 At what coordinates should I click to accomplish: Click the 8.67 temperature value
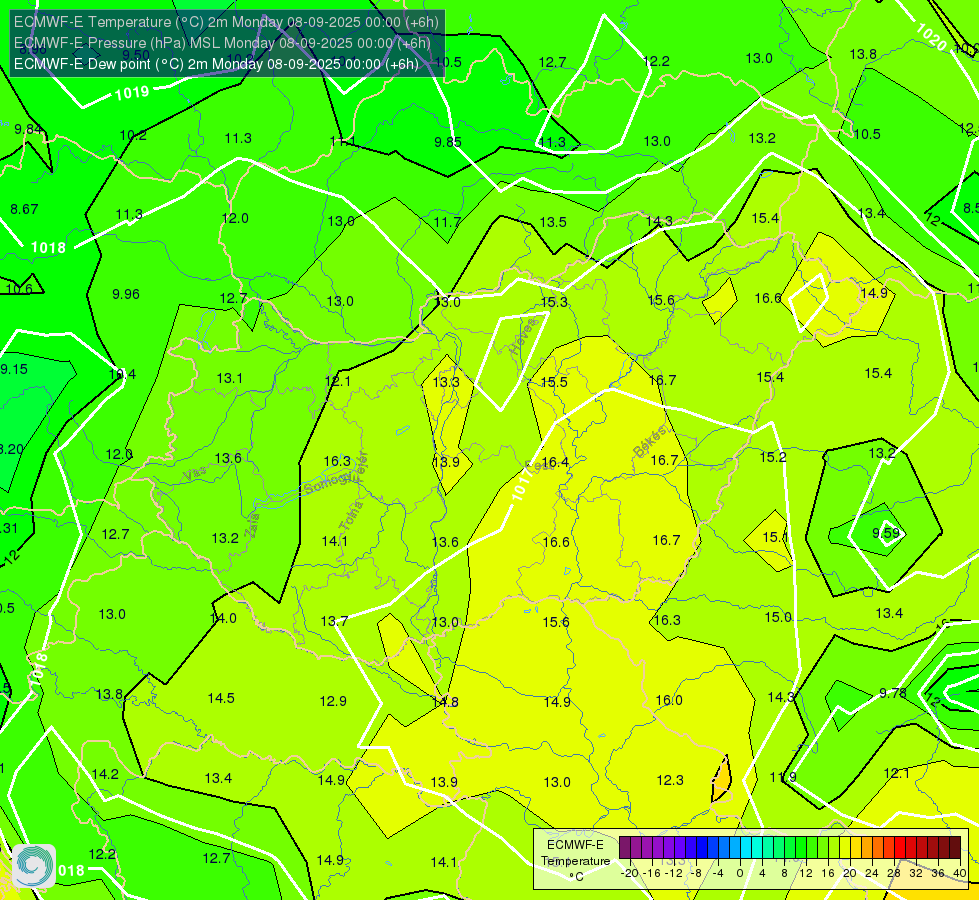click(24, 209)
